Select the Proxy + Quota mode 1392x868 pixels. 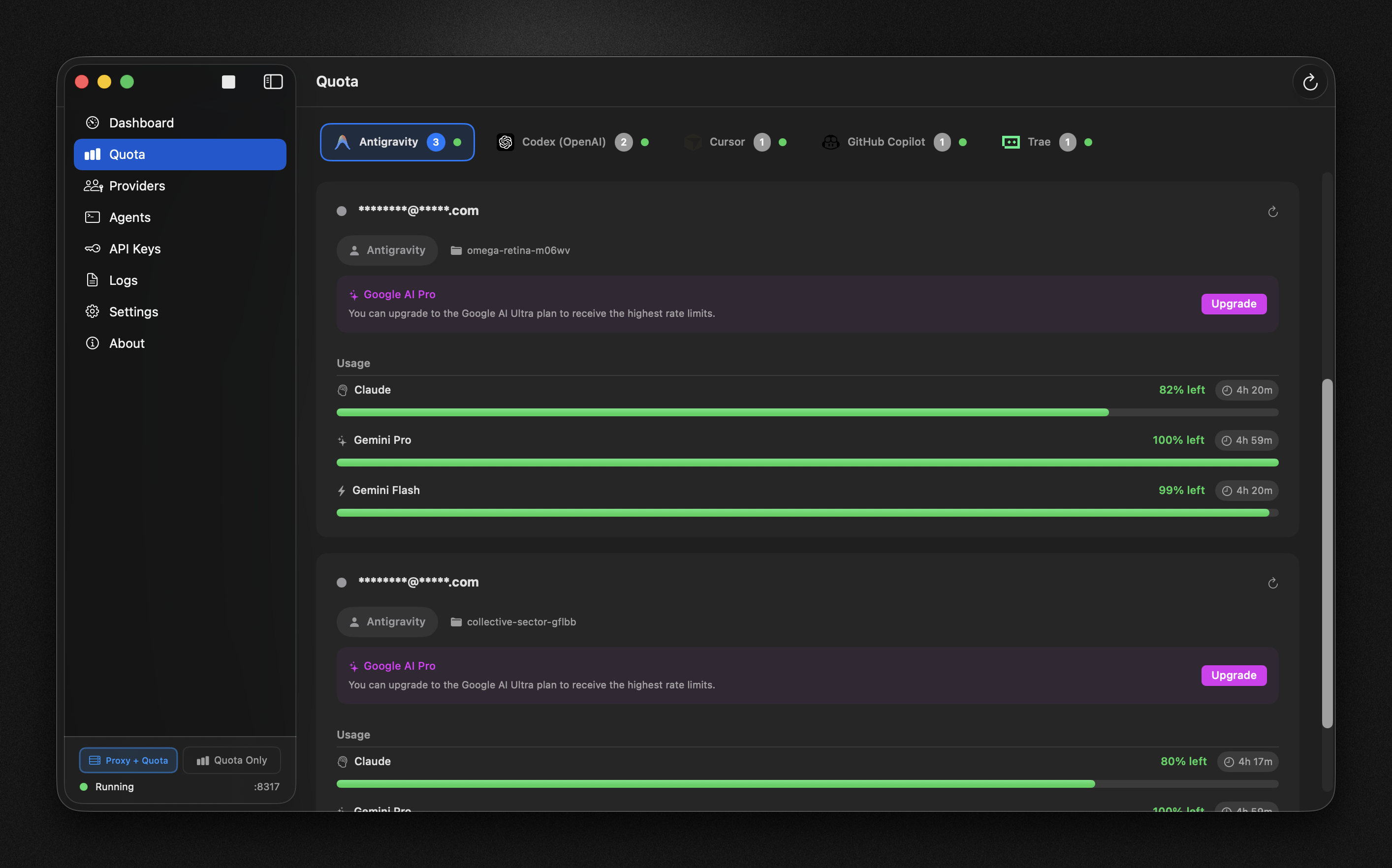click(128, 760)
